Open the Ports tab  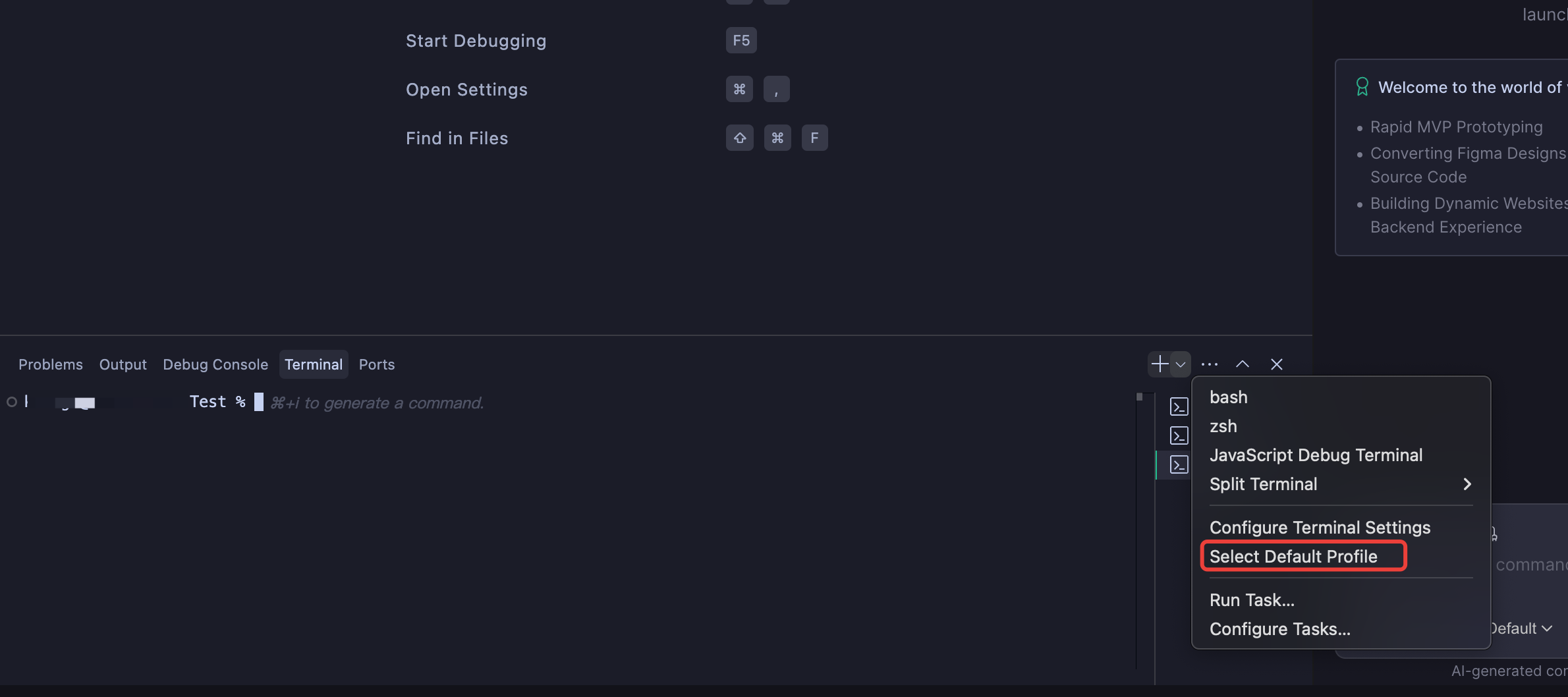(x=377, y=364)
